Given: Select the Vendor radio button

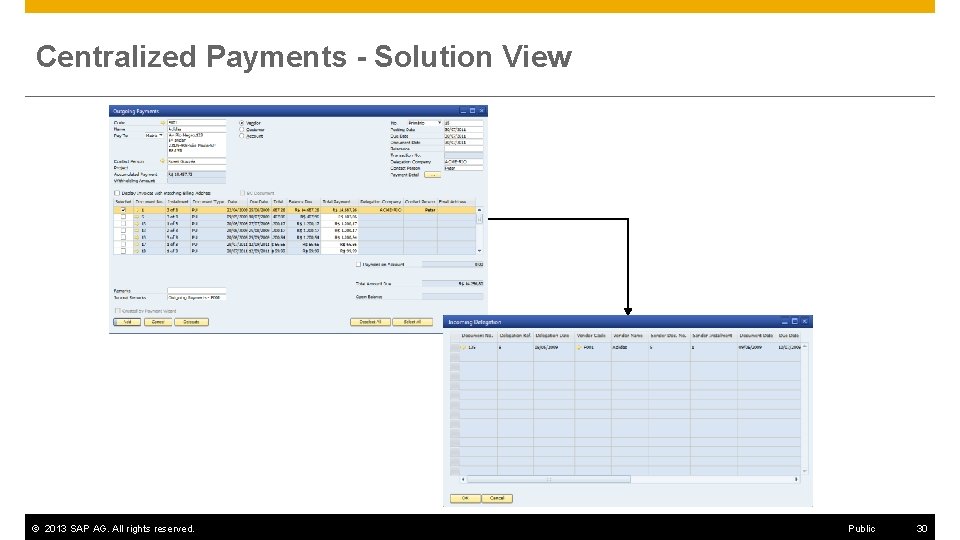Looking at the screenshot, I should pos(242,123).
